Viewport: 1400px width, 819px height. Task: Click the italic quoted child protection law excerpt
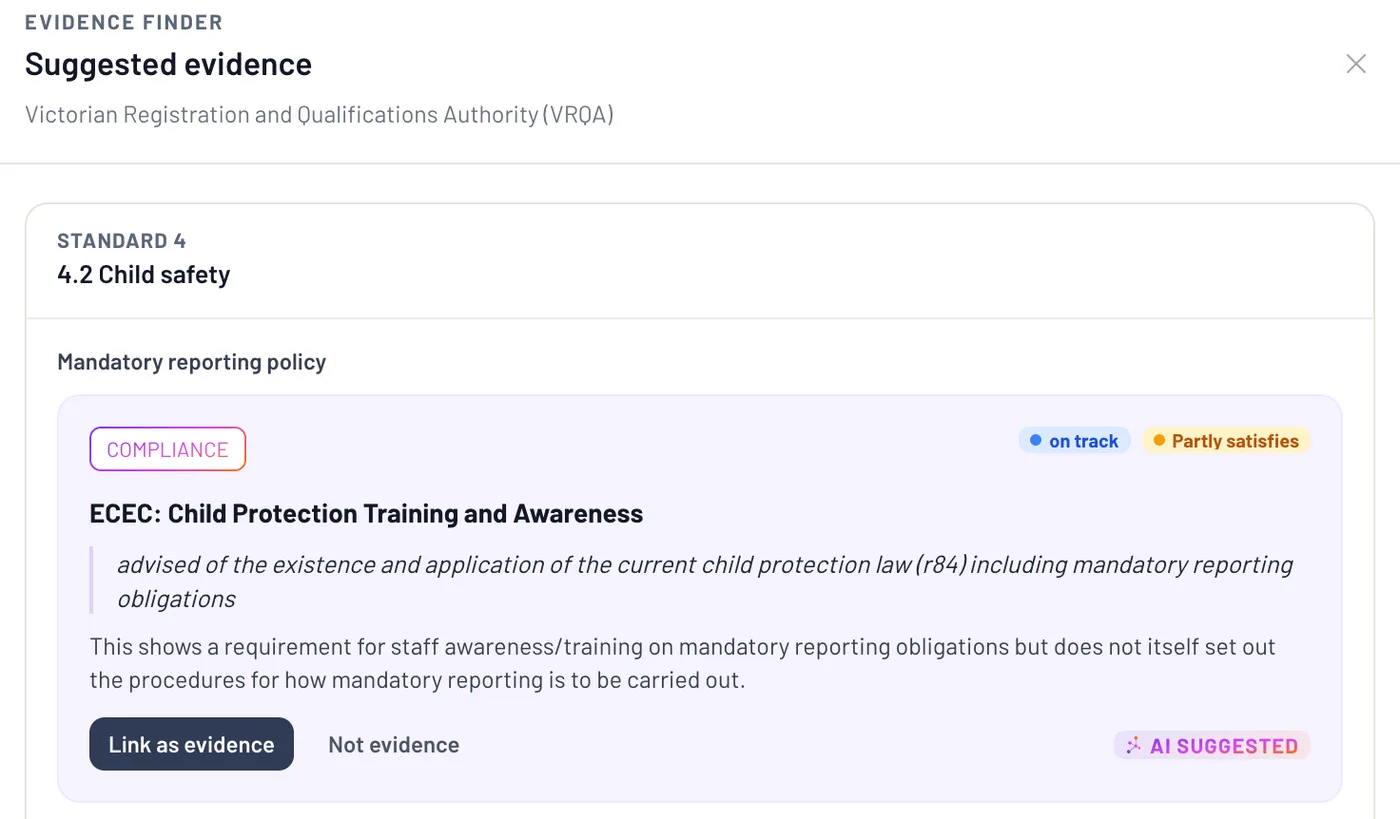[x=705, y=581]
